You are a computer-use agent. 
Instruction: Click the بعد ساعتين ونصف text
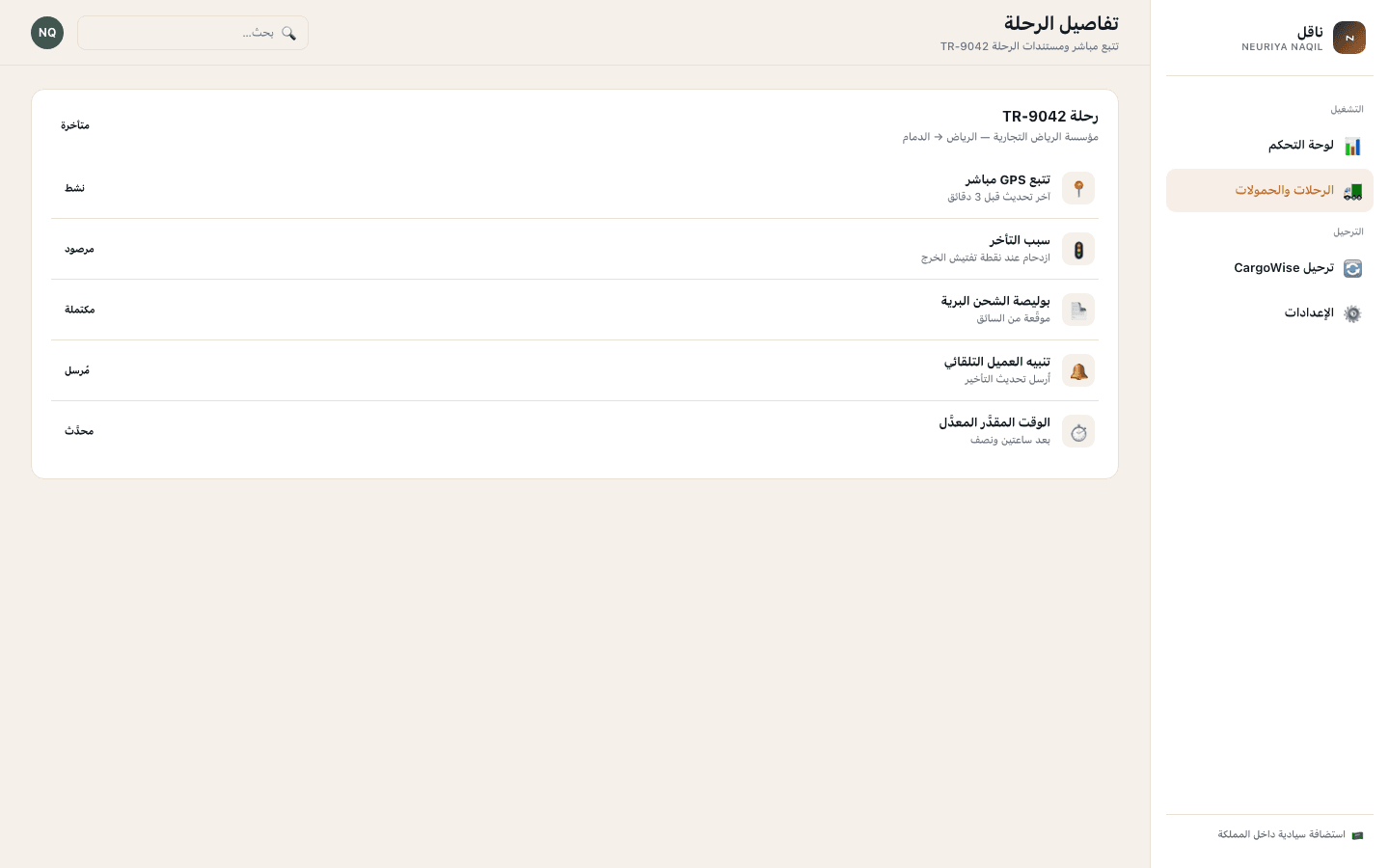(1010, 440)
